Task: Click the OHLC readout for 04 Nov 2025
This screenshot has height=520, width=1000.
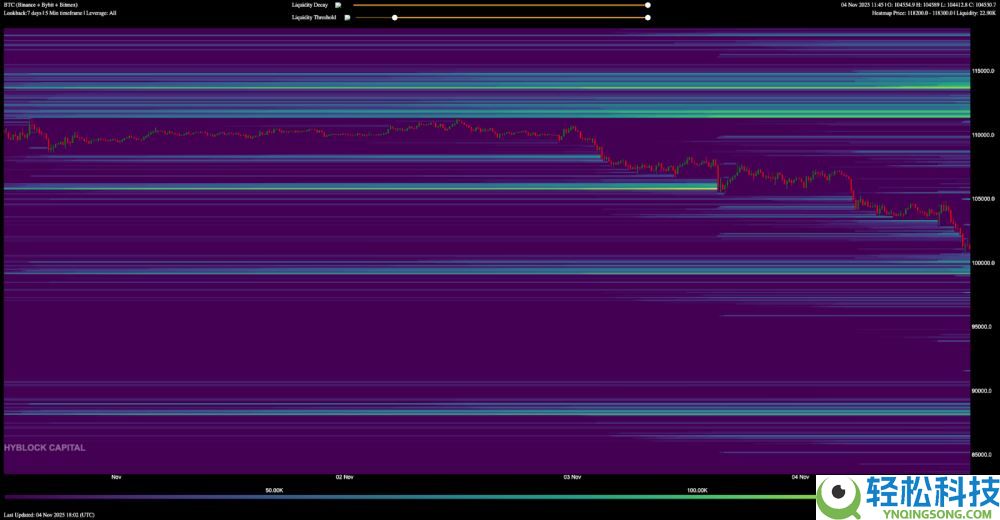Action: 918,5
